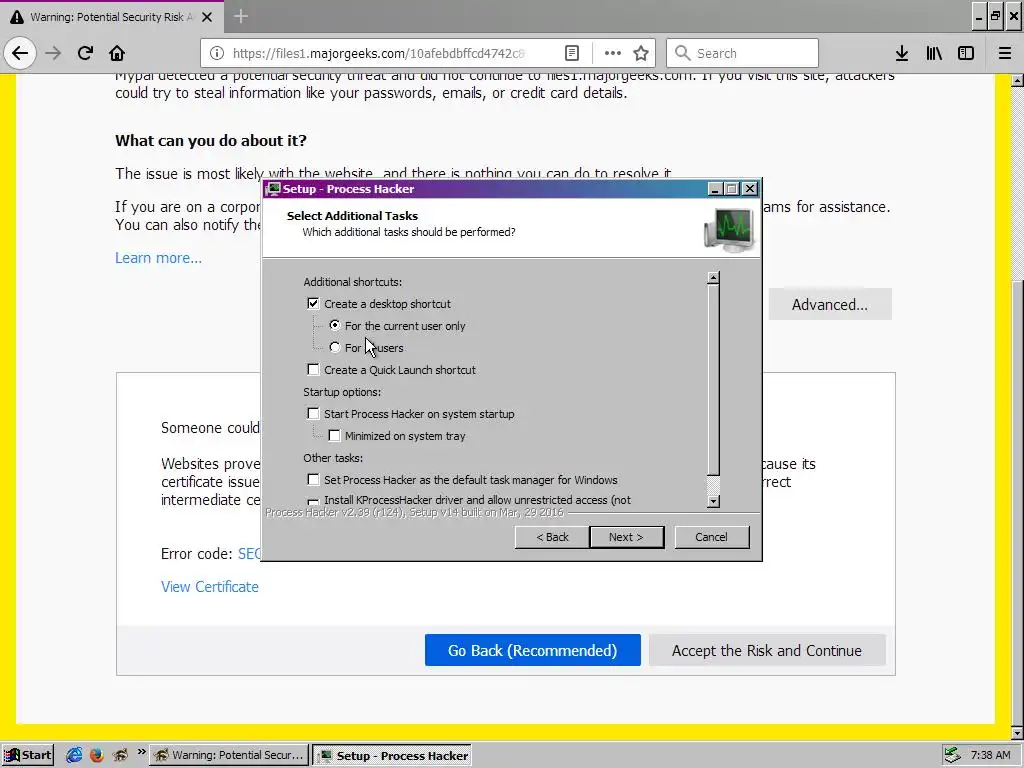This screenshot has width=1024, height=768.
Task: Check Minimized on system tray option
Action: (x=334, y=436)
